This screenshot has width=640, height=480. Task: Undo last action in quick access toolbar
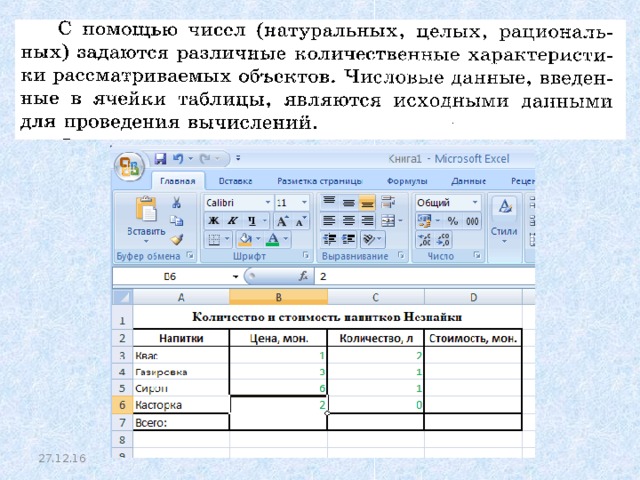tap(178, 158)
